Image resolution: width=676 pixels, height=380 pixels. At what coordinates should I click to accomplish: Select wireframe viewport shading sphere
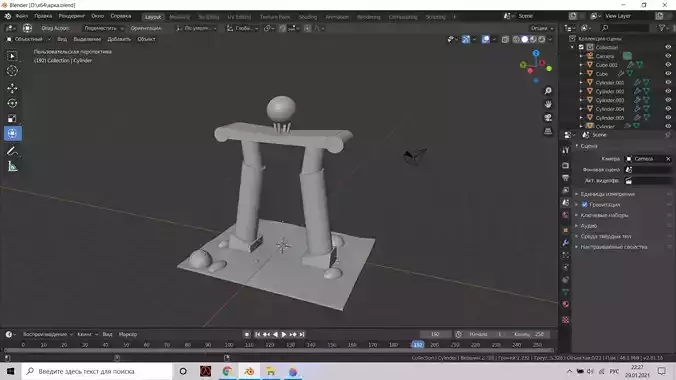pyautogui.click(x=516, y=40)
